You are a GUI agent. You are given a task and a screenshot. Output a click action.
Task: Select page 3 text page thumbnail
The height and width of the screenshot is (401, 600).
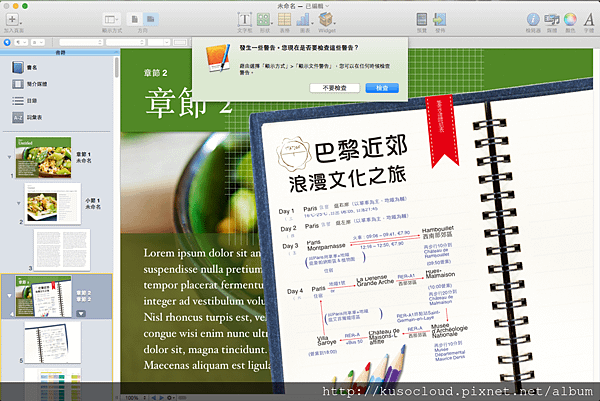point(62,250)
